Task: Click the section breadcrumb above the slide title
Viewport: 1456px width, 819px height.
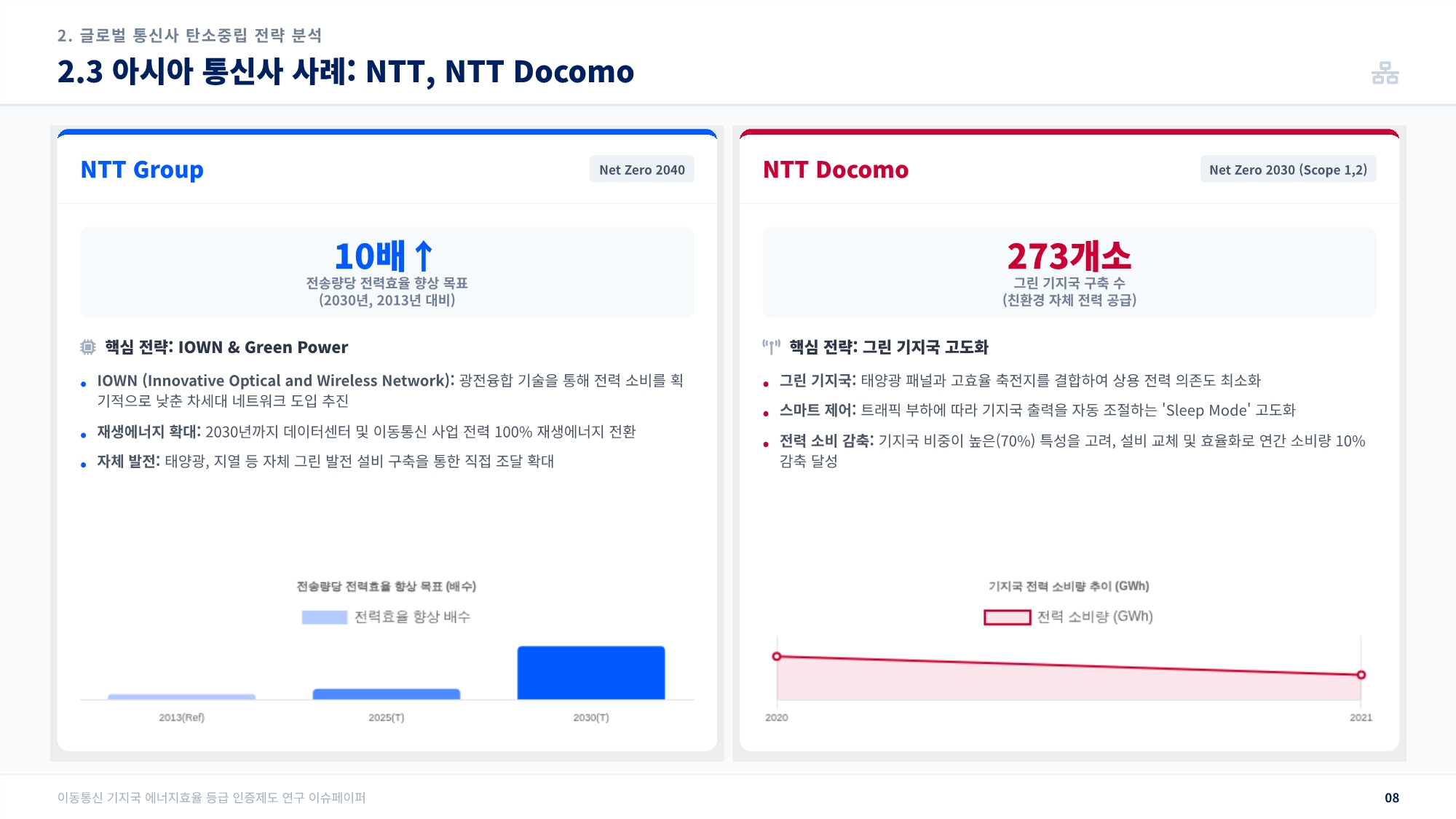Action: 189,35
